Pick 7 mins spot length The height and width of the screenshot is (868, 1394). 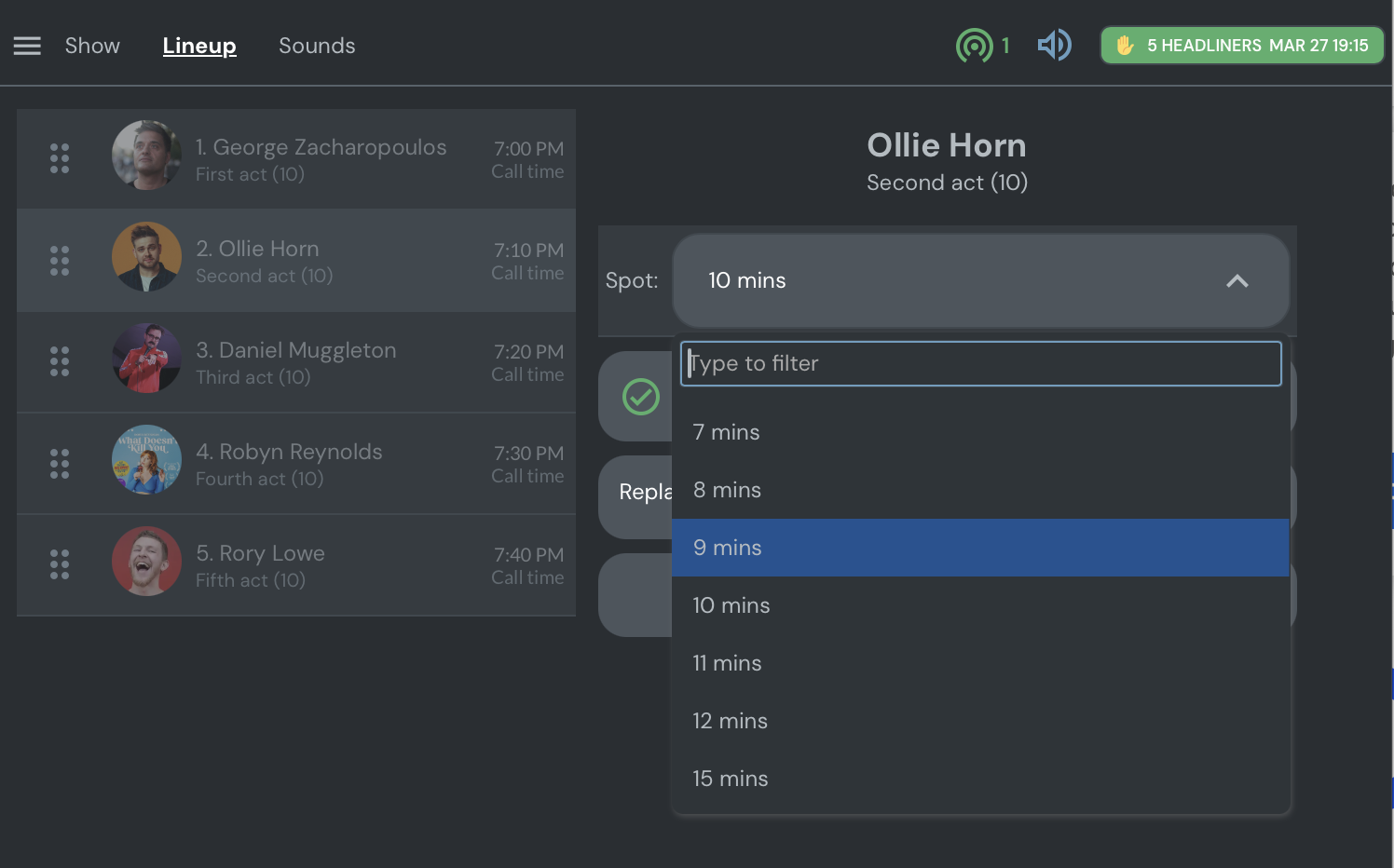980,432
